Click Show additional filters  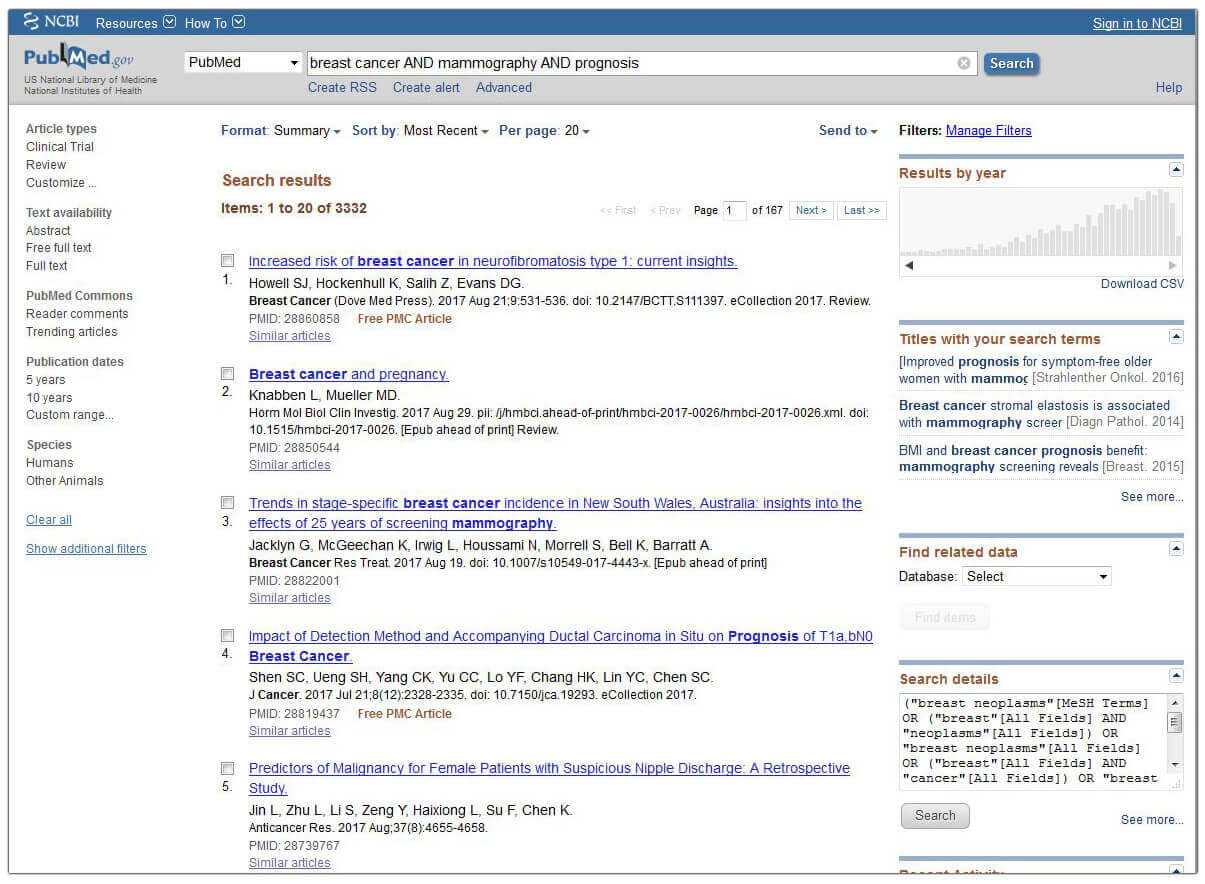86,549
